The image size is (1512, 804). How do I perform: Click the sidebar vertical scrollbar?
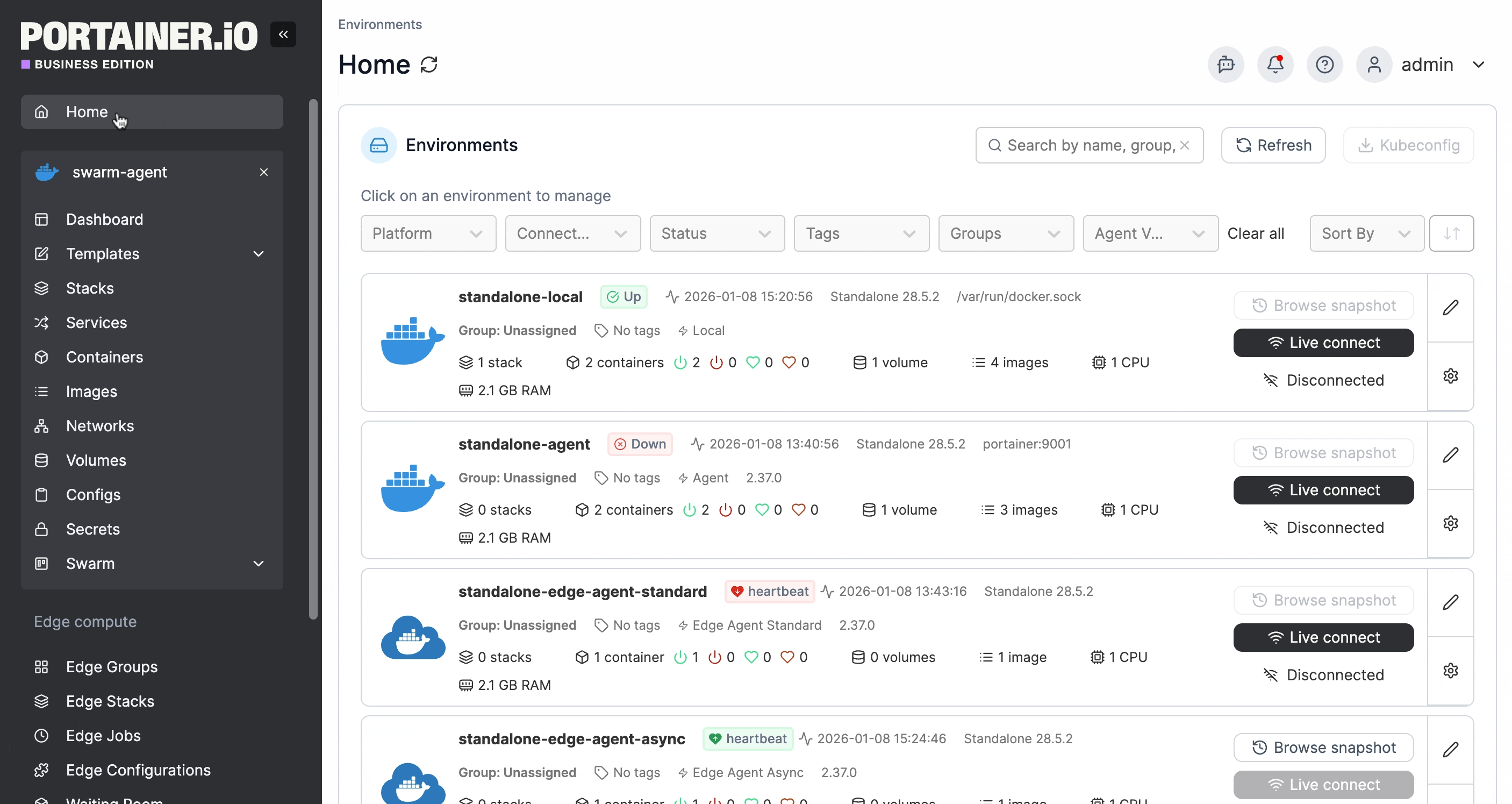point(313,358)
